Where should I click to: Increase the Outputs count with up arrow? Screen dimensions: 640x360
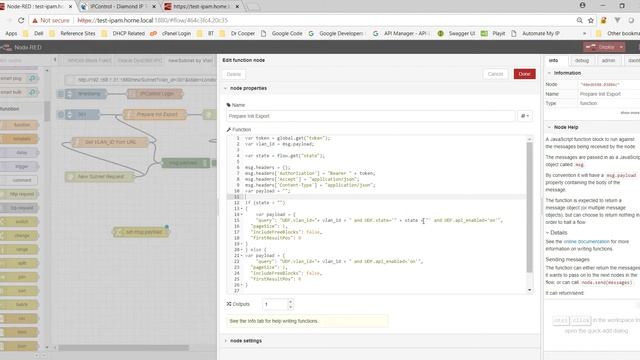[x=290, y=302]
